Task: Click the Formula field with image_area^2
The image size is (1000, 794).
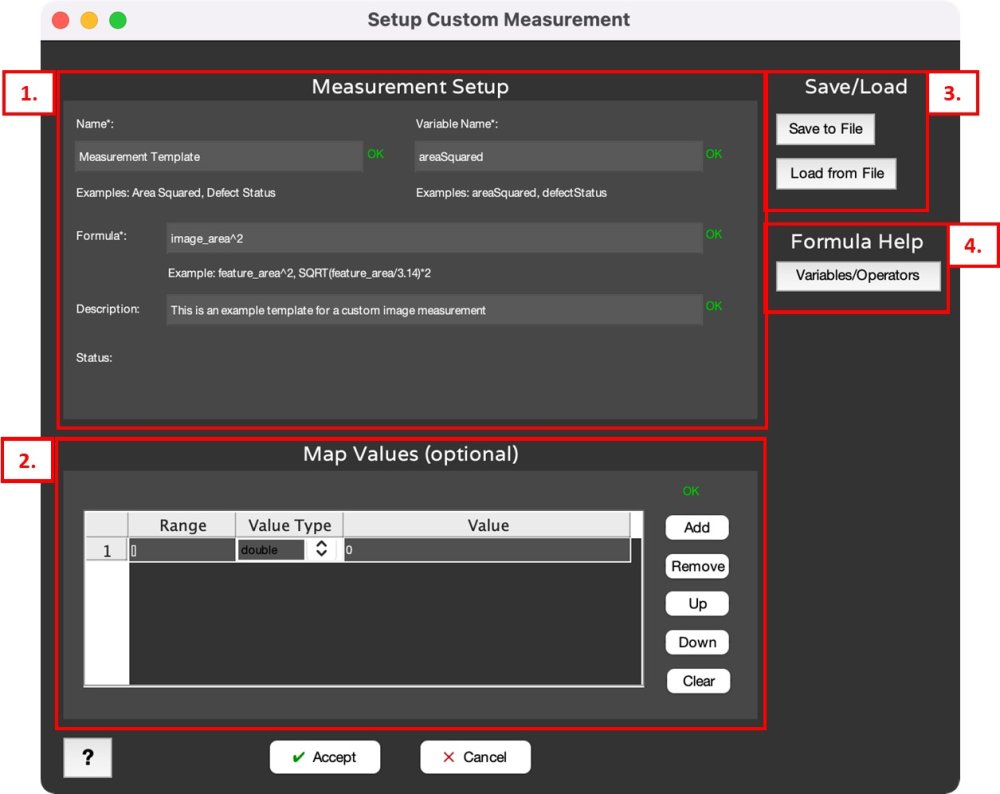Action: (x=434, y=238)
